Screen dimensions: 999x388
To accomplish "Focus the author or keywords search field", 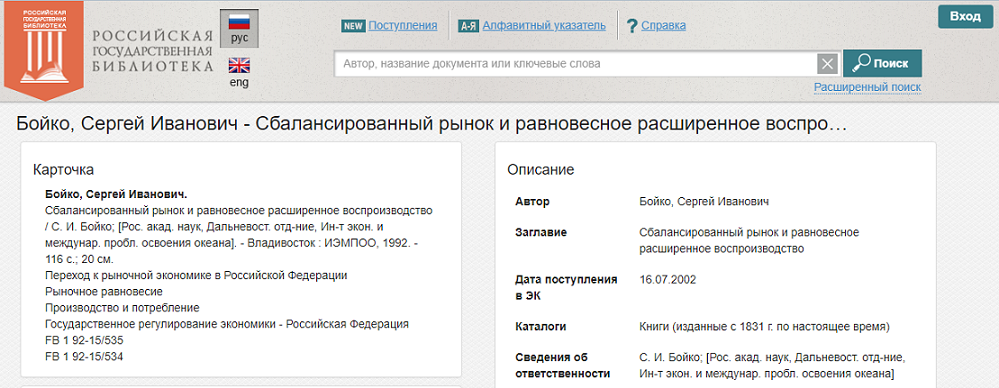I will coord(575,64).
